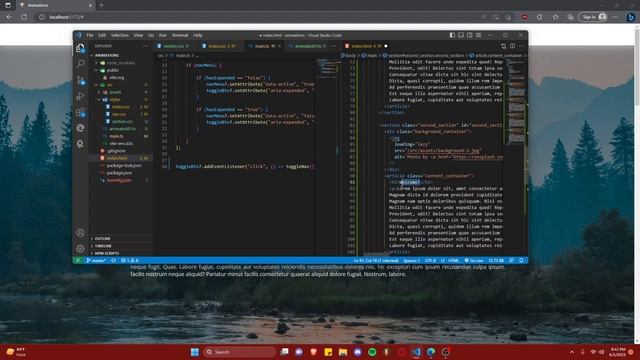Reload the browser page

click(x=24, y=17)
